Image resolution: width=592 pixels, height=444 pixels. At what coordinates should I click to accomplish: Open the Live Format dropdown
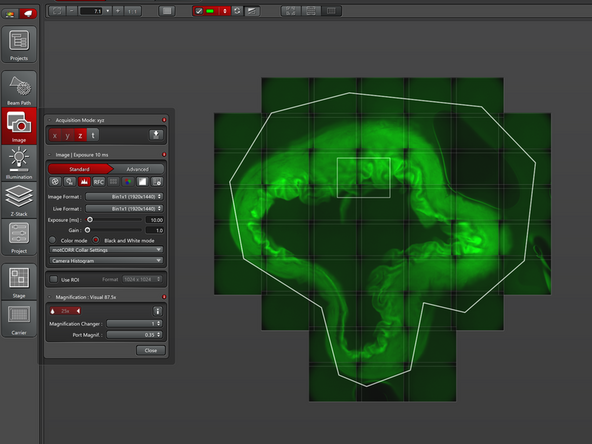pyautogui.click(x=124, y=208)
